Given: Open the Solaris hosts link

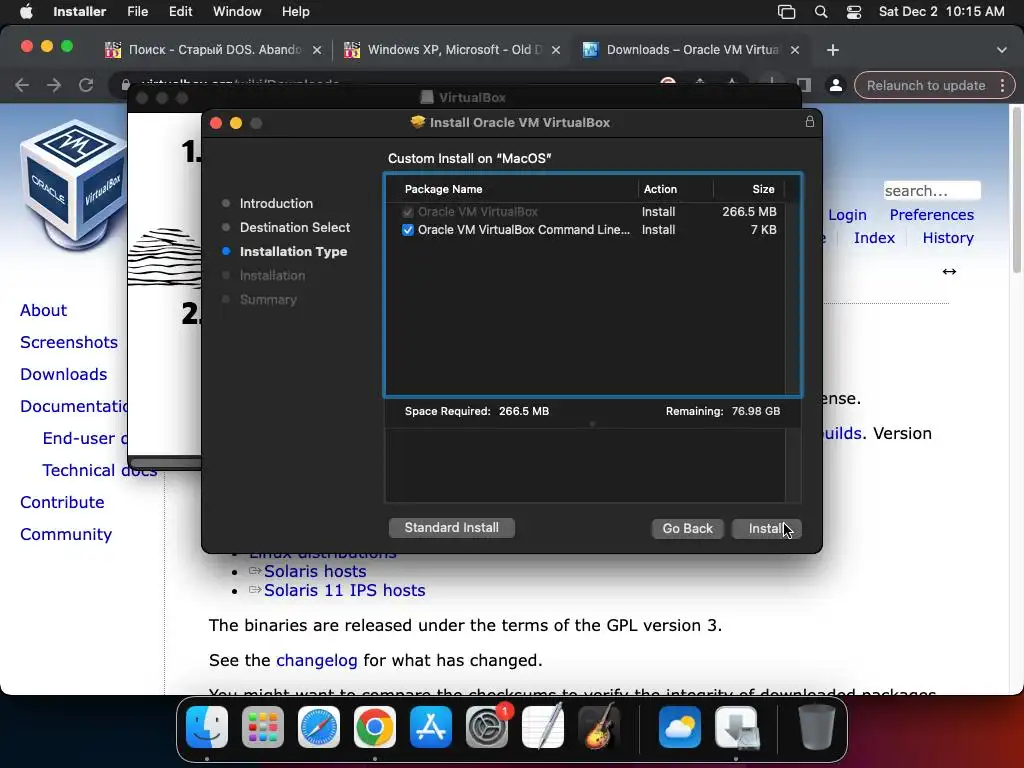Looking at the screenshot, I should (x=315, y=571).
